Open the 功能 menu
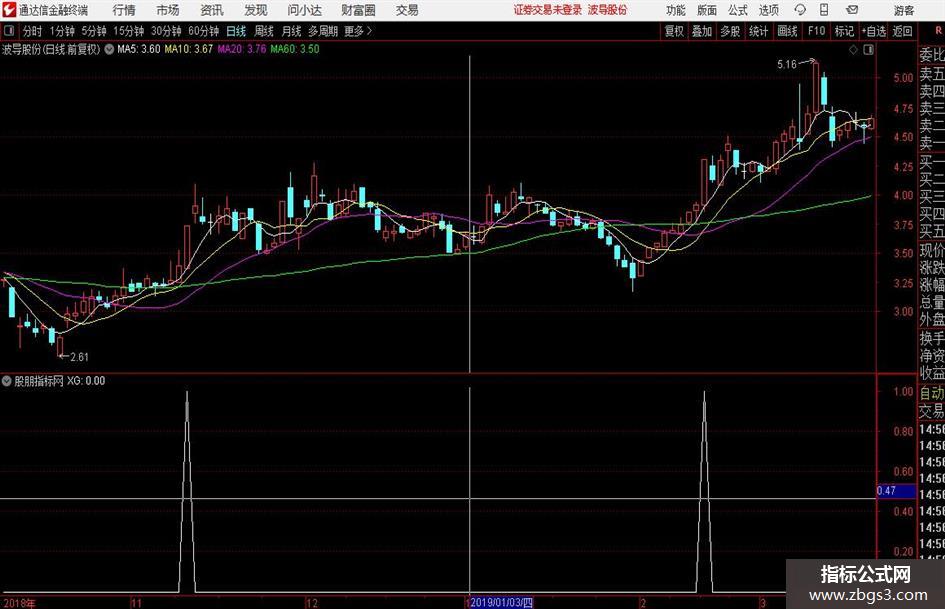945x609 pixels. [x=676, y=10]
